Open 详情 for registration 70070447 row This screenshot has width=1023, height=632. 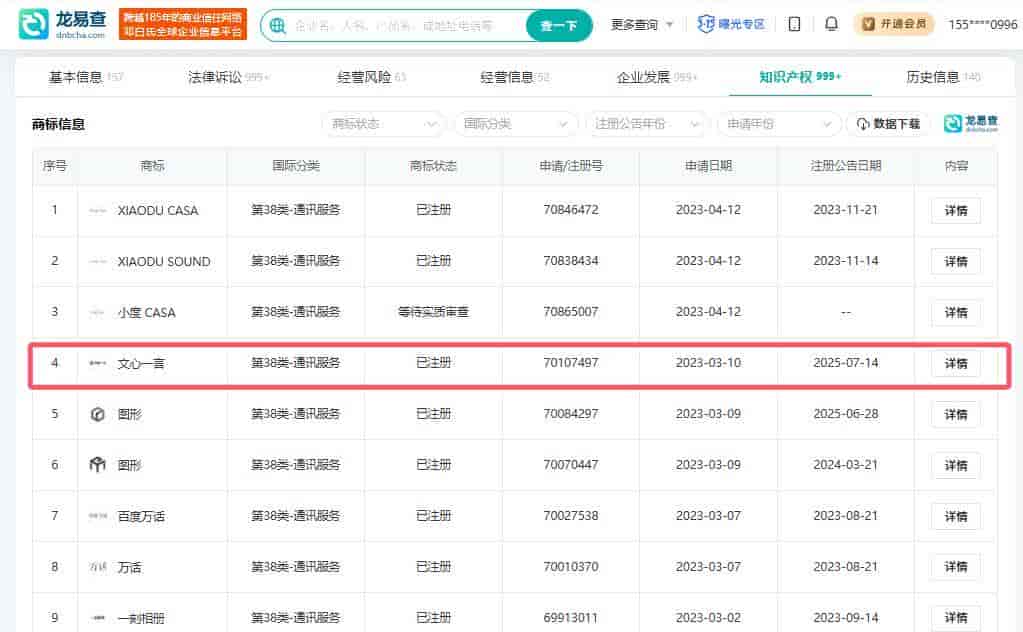coord(956,464)
